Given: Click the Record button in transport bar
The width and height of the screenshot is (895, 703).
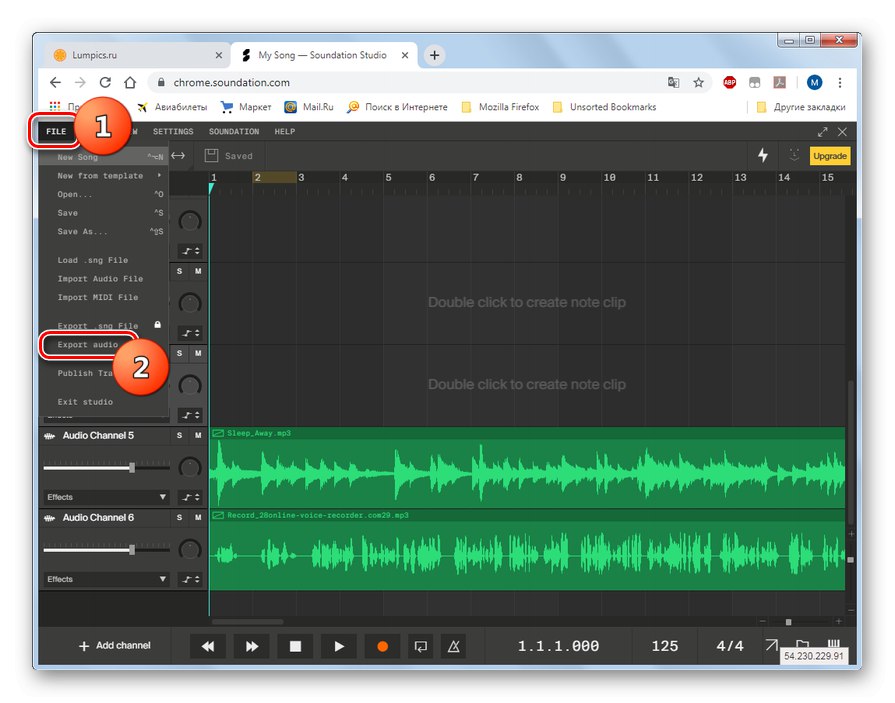Looking at the screenshot, I should [x=382, y=647].
